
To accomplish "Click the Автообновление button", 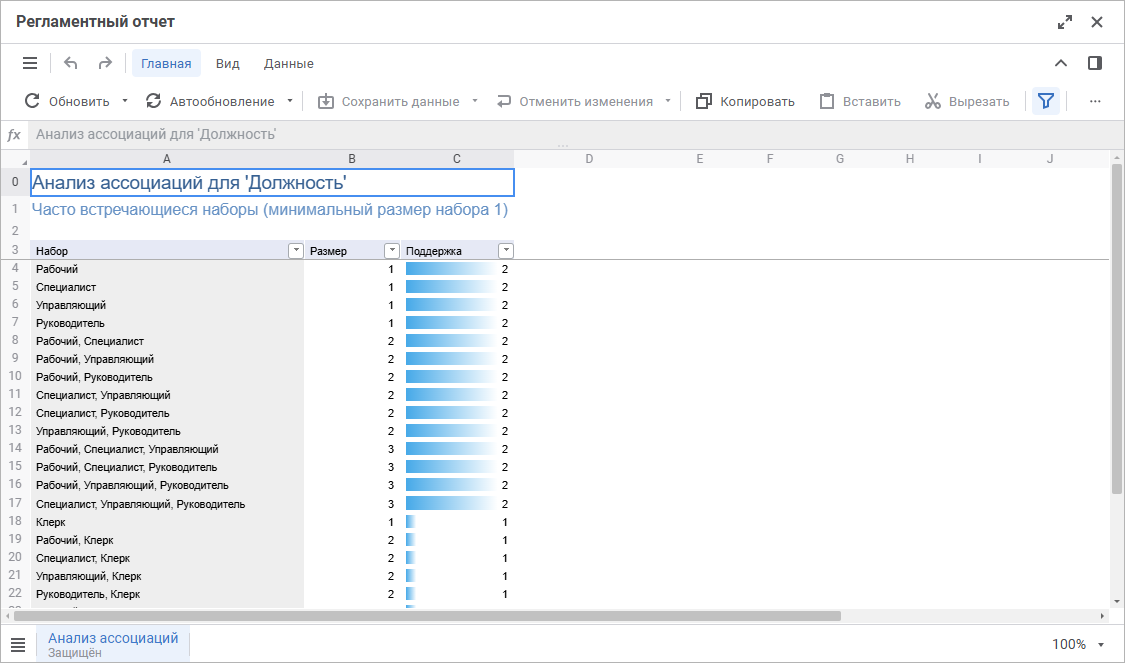I will point(210,101).
